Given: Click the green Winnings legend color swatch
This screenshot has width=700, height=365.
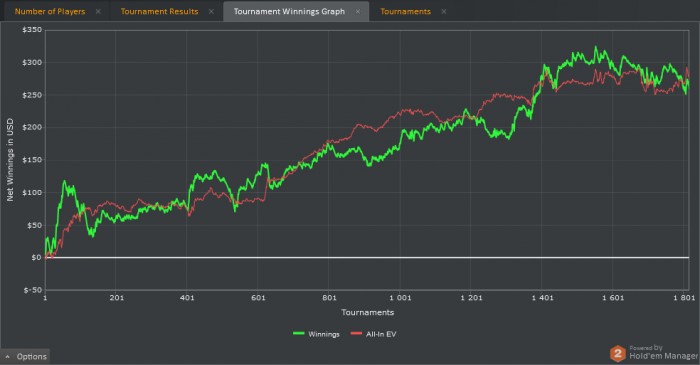Looking at the screenshot, I should click(x=299, y=334).
